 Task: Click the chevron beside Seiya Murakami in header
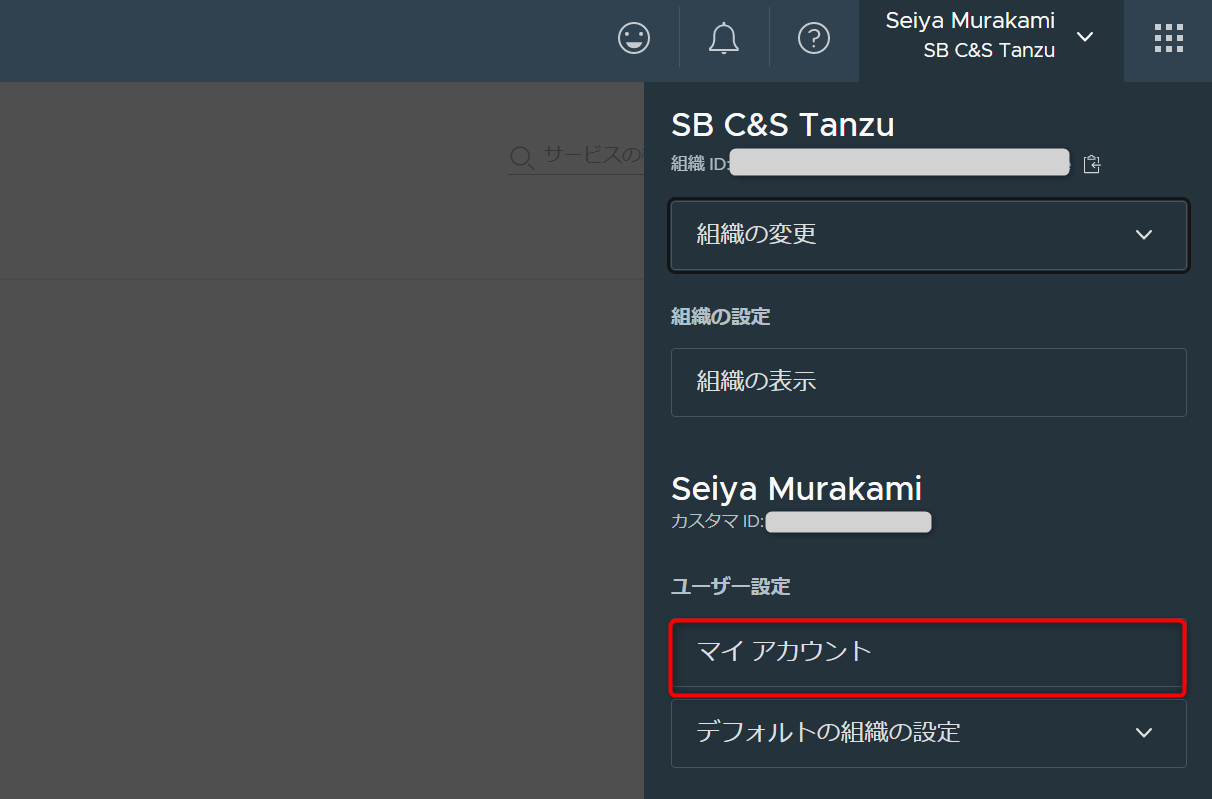[x=1085, y=37]
